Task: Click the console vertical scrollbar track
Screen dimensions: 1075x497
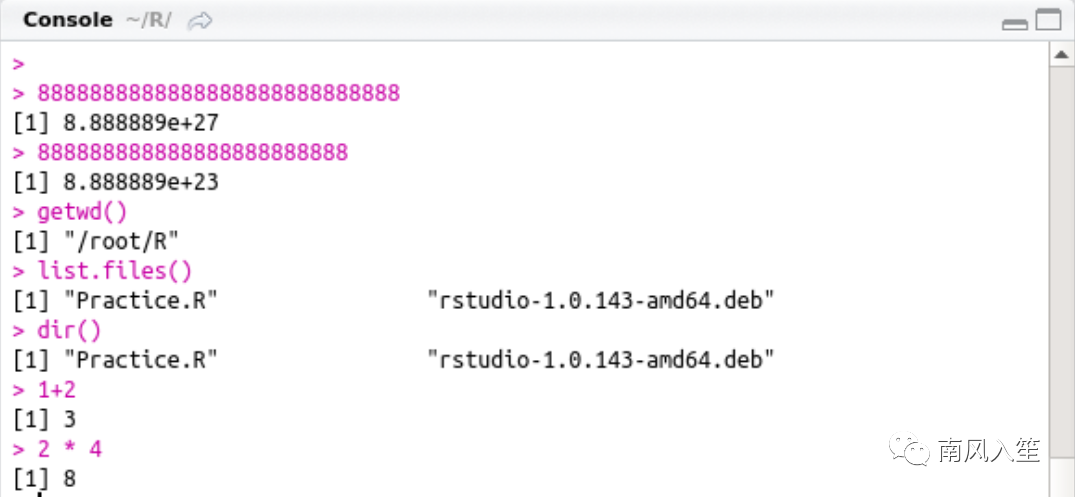Action: point(1062,281)
